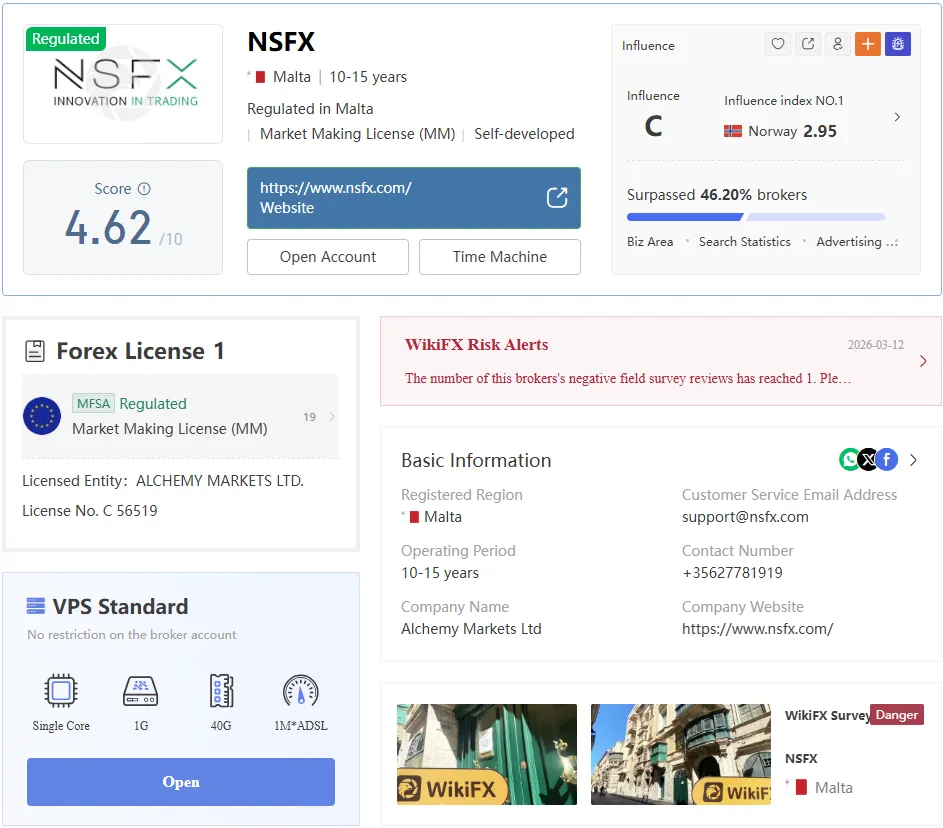Open the https://www.nsfx.com/ Website banner
The image size is (943, 828).
pos(414,198)
